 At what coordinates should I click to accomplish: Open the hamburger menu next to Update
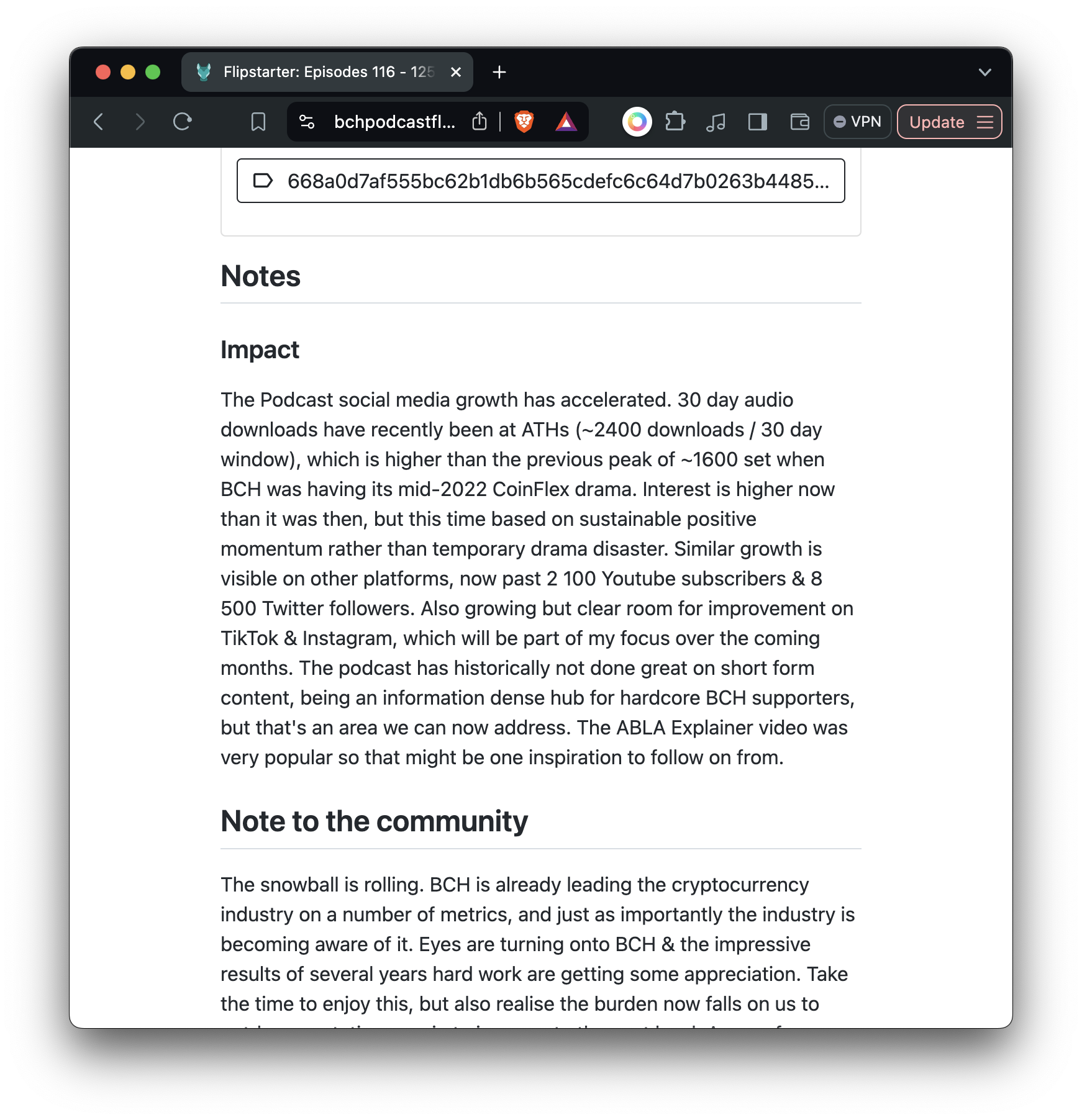coord(985,122)
